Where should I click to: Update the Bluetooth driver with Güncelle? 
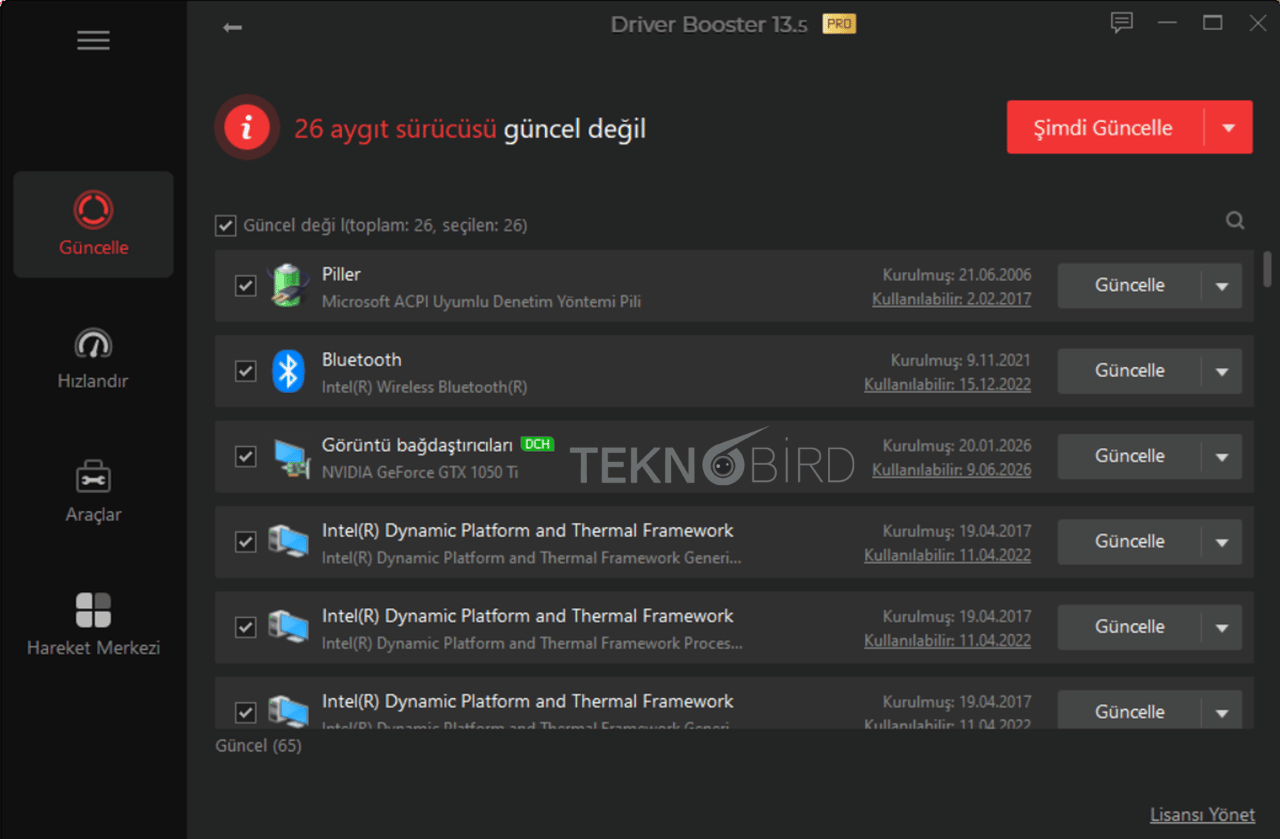(1130, 371)
